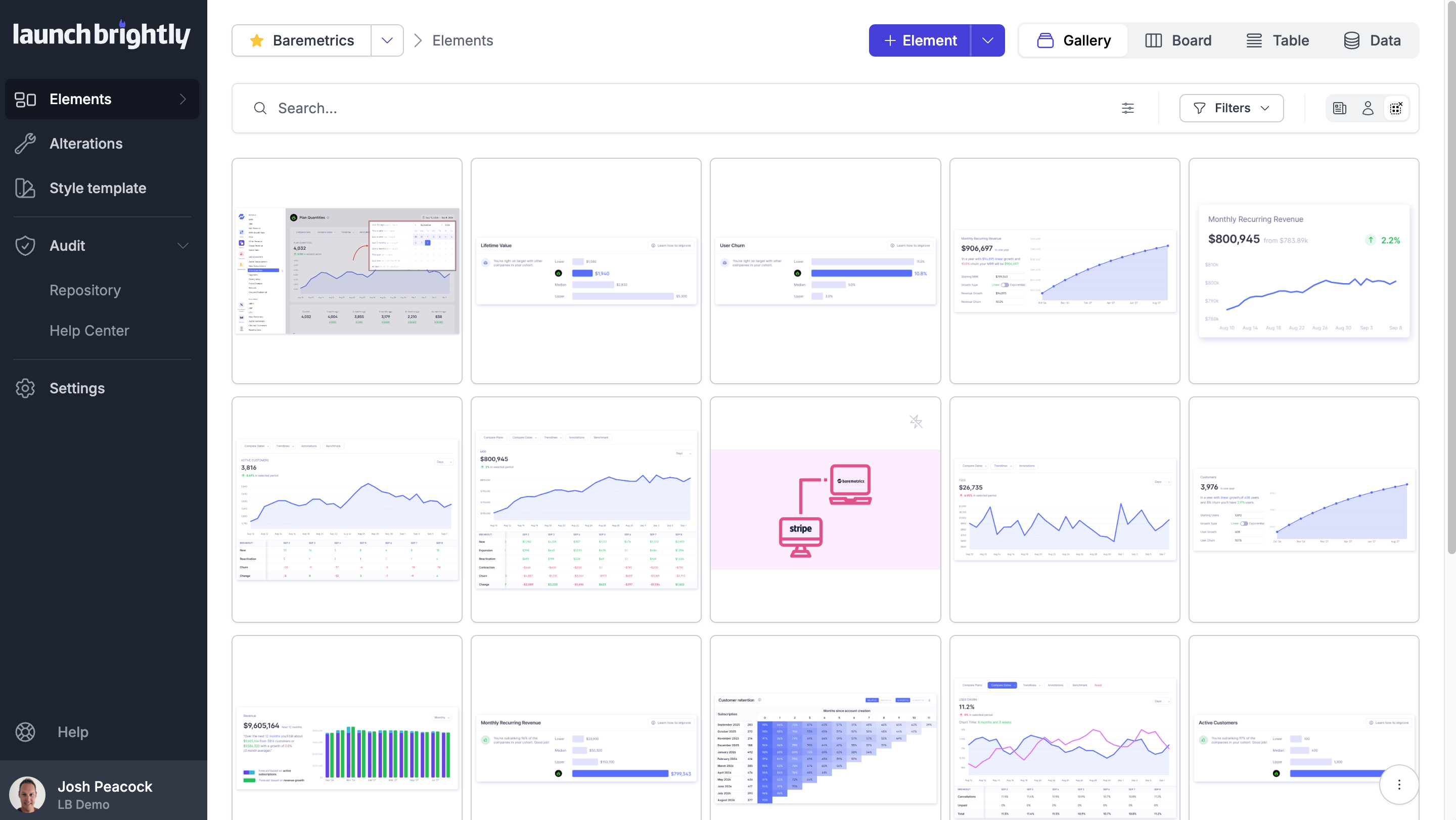Image resolution: width=1456 pixels, height=820 pixels.
Task: Open the Revenue $9,605,164 bar chart thumbnail
Action: (346, 728)
